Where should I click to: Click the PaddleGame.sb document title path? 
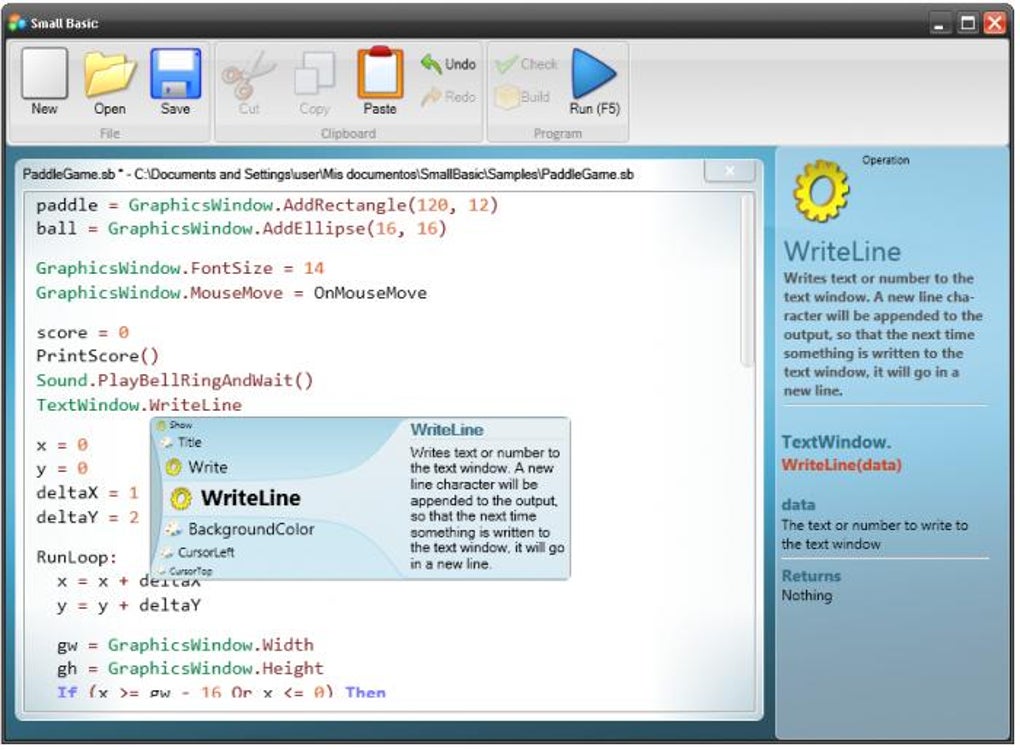point(328,174)
